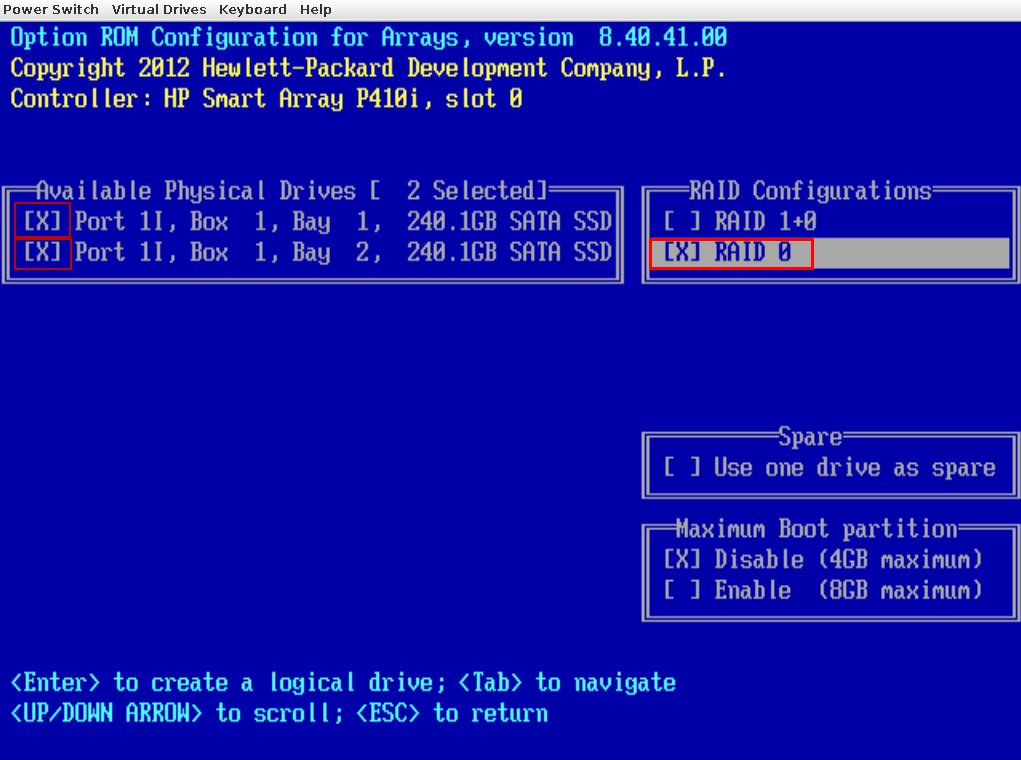Click the RAID Configurations panel title

810,191
